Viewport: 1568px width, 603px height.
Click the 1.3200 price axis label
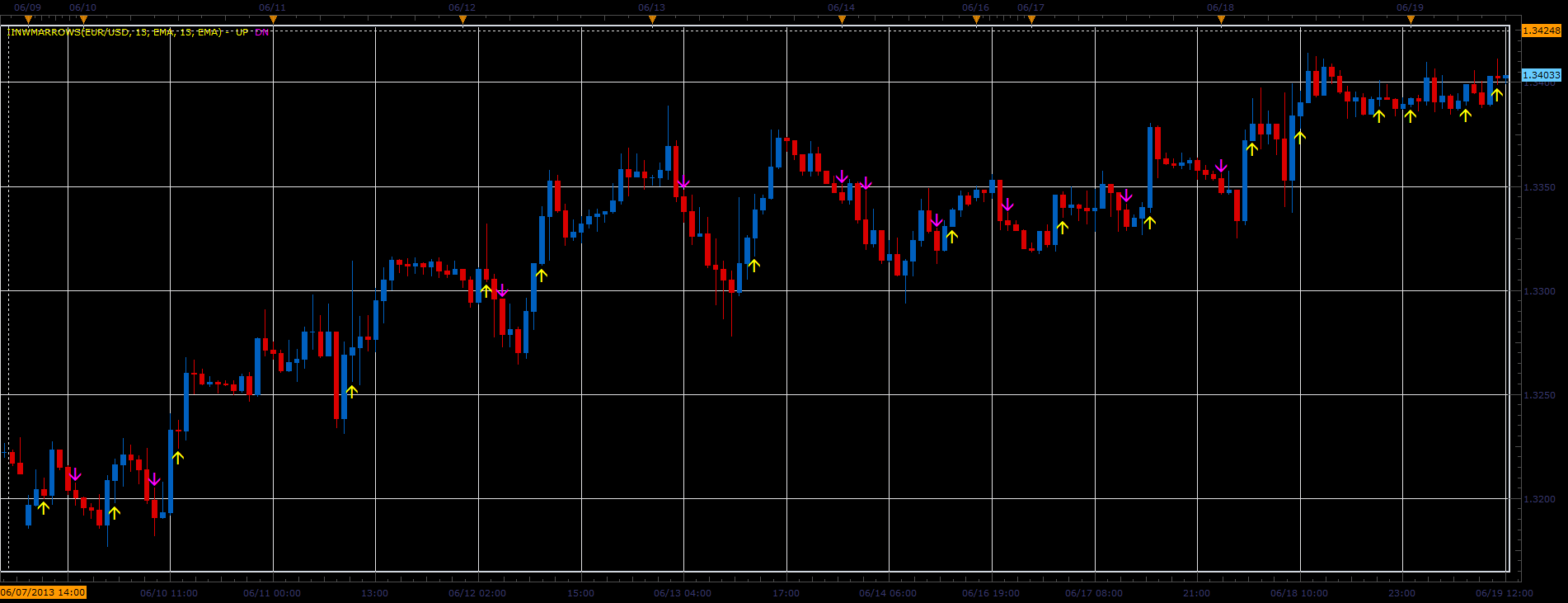click(x=1539, y=499)
